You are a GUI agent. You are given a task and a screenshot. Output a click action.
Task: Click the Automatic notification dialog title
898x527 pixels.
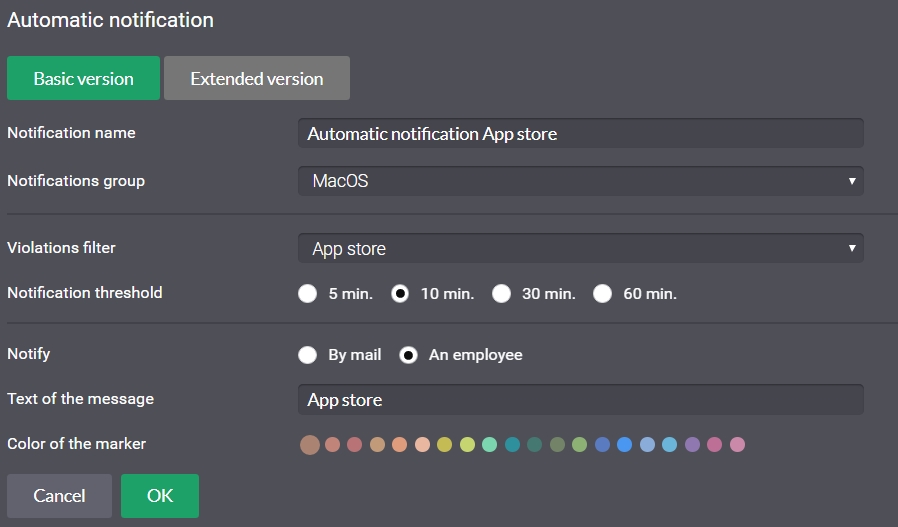(111, 20)
